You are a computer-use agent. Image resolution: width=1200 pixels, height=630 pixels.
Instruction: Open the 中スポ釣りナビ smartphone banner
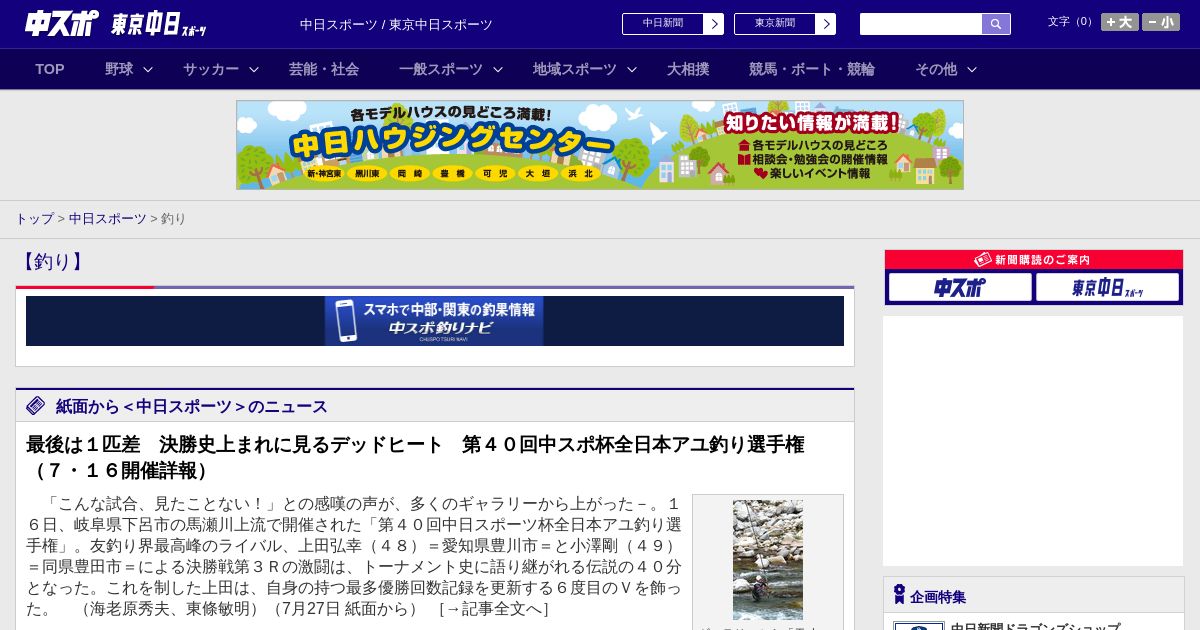(434, 321)
